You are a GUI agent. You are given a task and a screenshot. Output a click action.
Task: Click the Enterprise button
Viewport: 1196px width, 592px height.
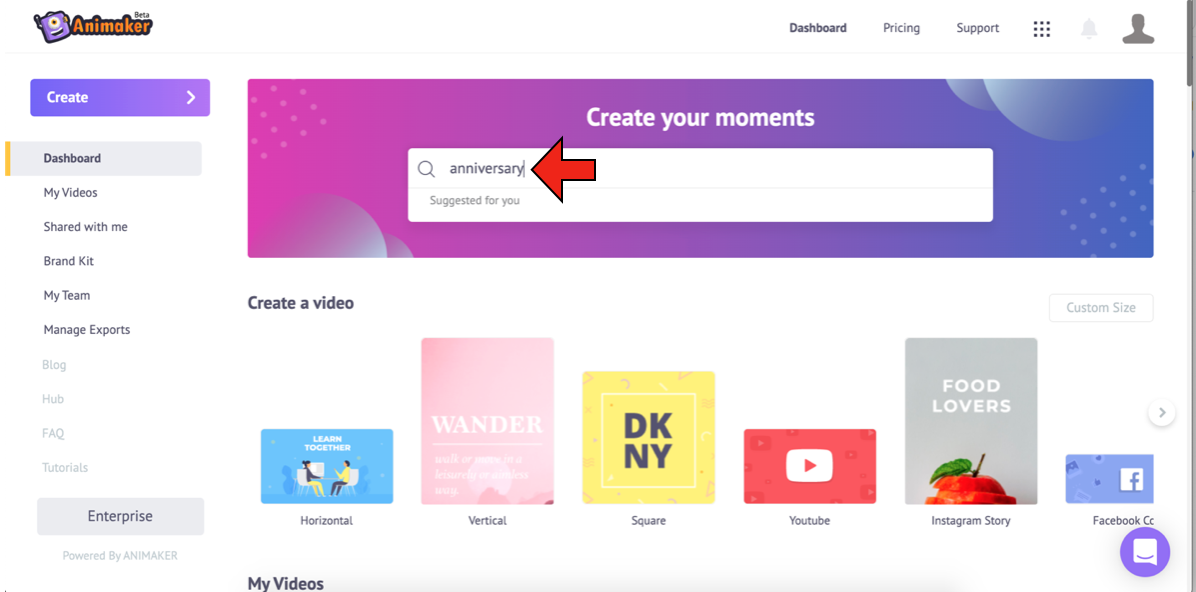[120, 517]
